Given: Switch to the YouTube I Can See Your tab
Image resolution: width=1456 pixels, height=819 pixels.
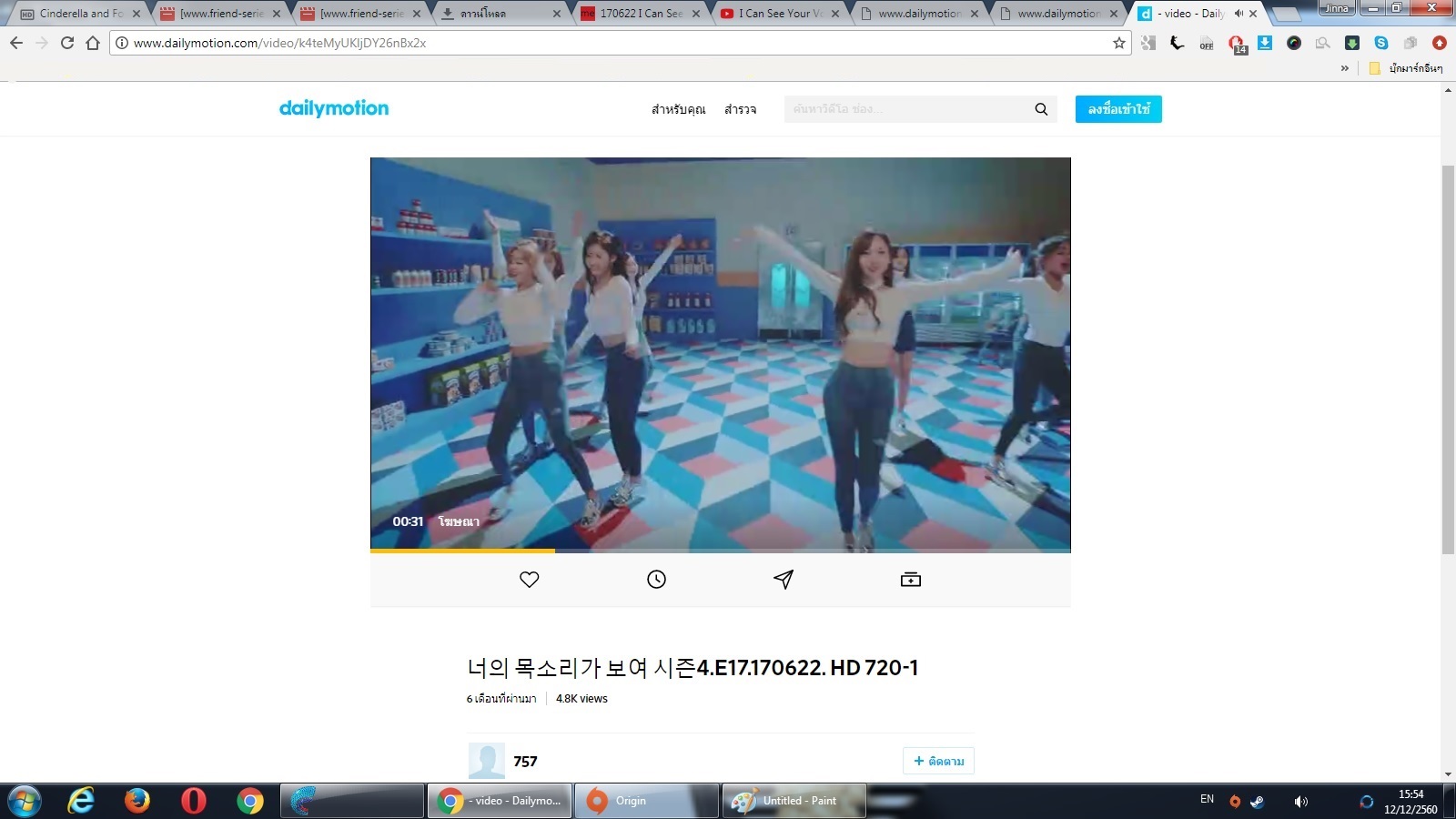Looking at the screenshot, I should click(779, 14).
